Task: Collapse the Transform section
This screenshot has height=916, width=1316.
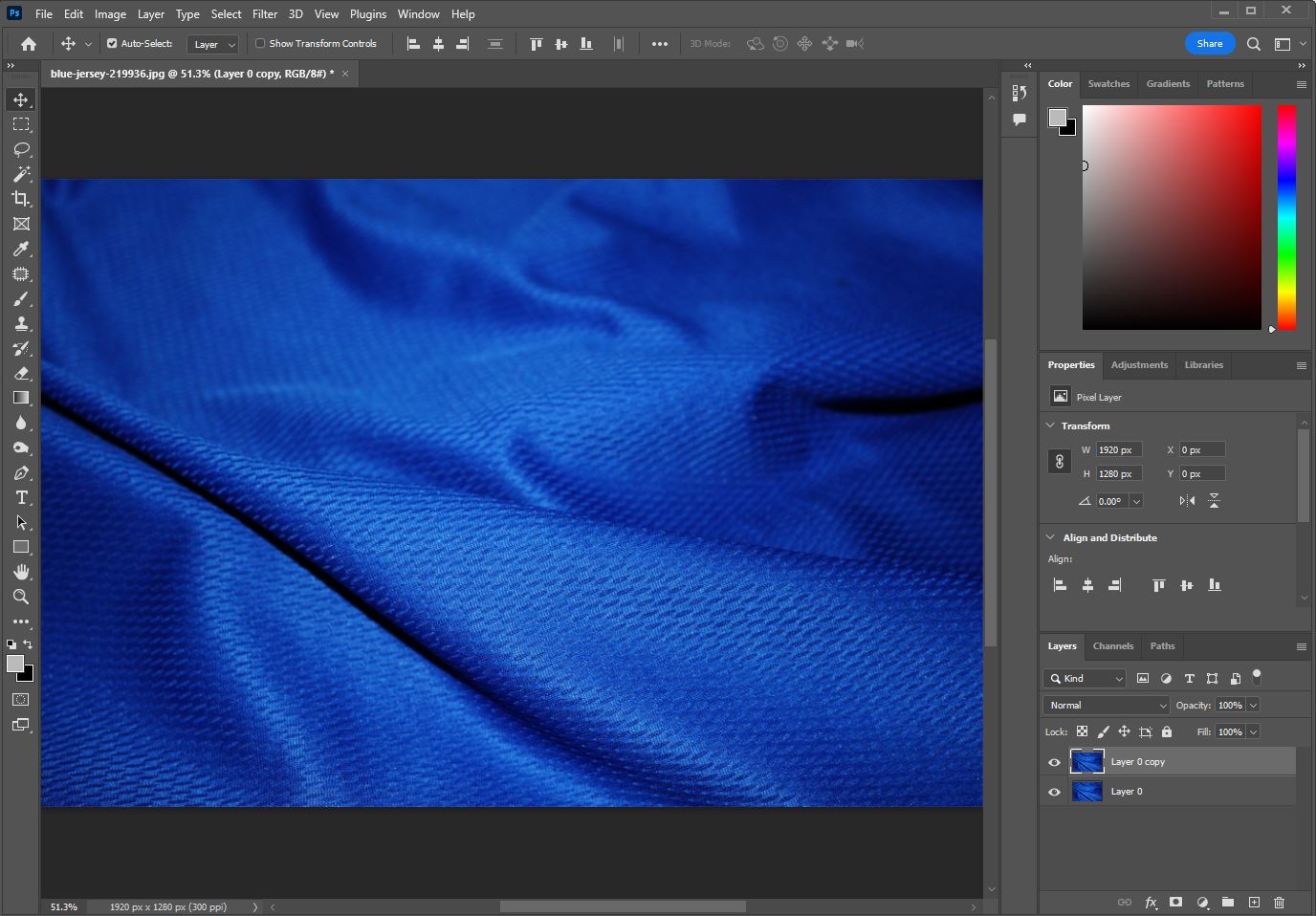Action: [1050, 425]
